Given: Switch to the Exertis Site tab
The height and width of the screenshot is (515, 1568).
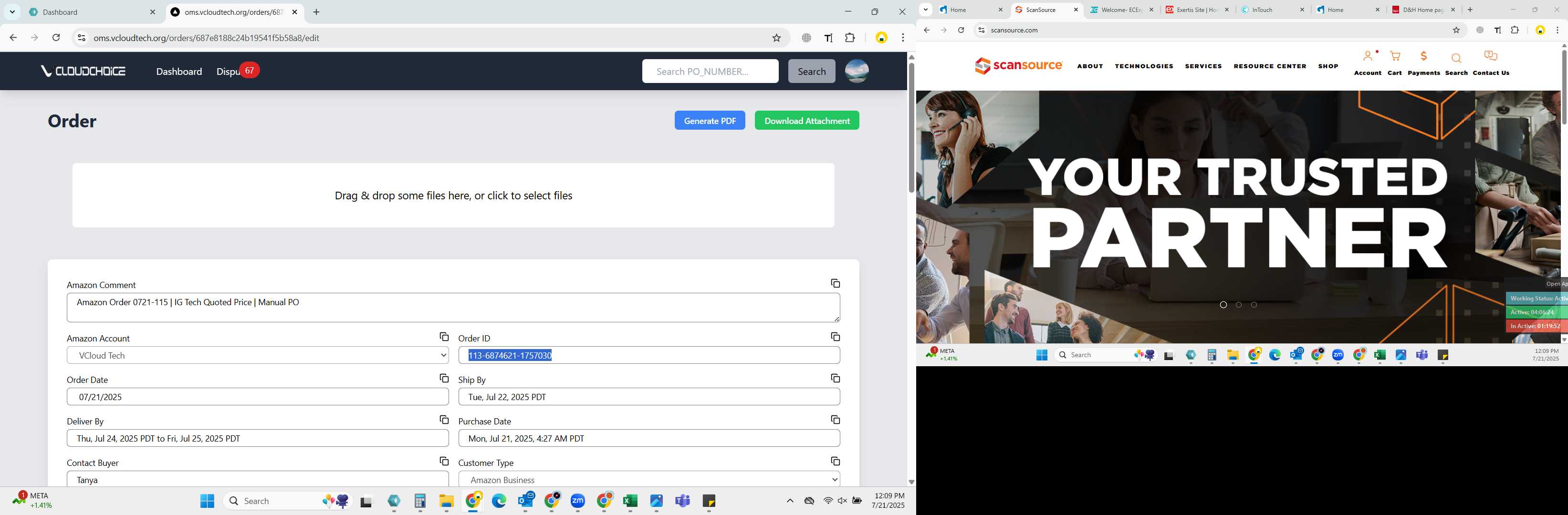Looking at the screenshot, I should [1196, 10].
